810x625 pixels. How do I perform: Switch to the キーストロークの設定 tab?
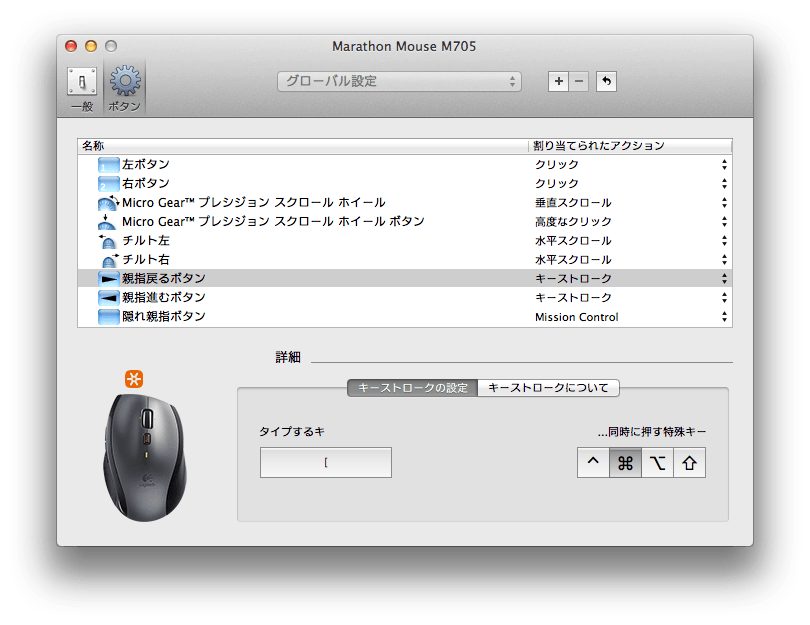412,388
